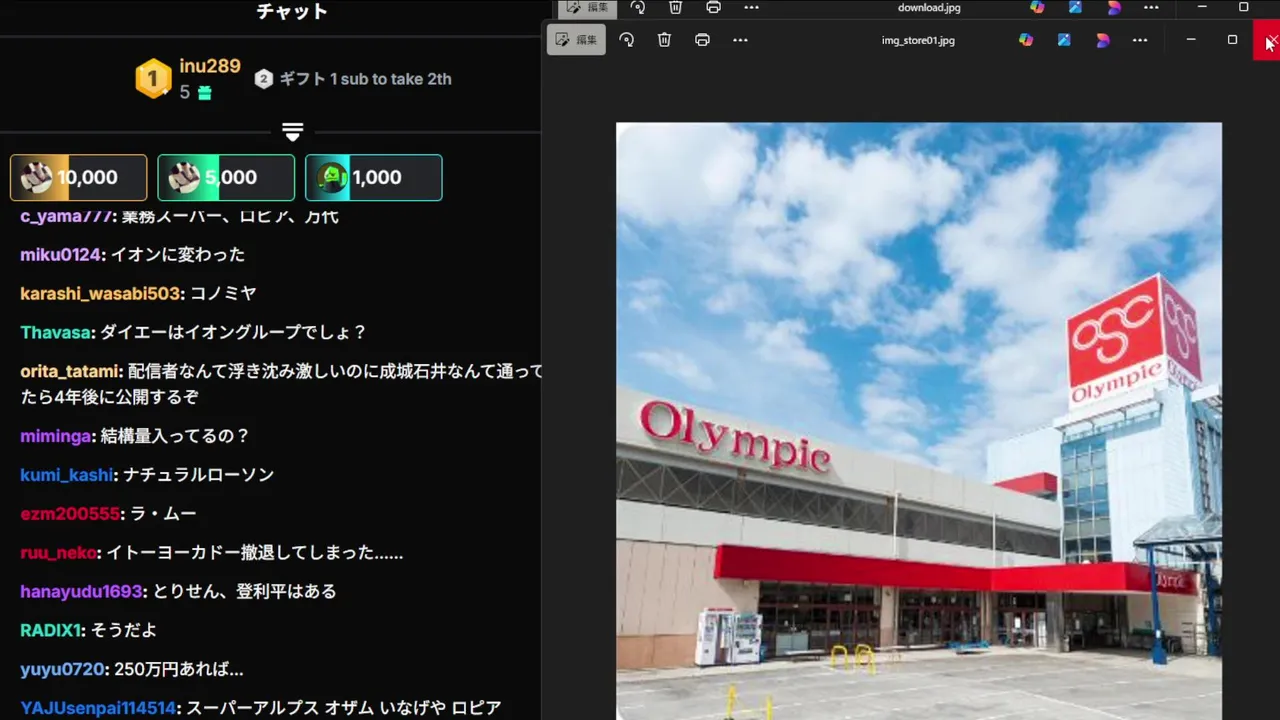
Task: Open chat user kumi_kashi
Action: [x=67, y=475]
